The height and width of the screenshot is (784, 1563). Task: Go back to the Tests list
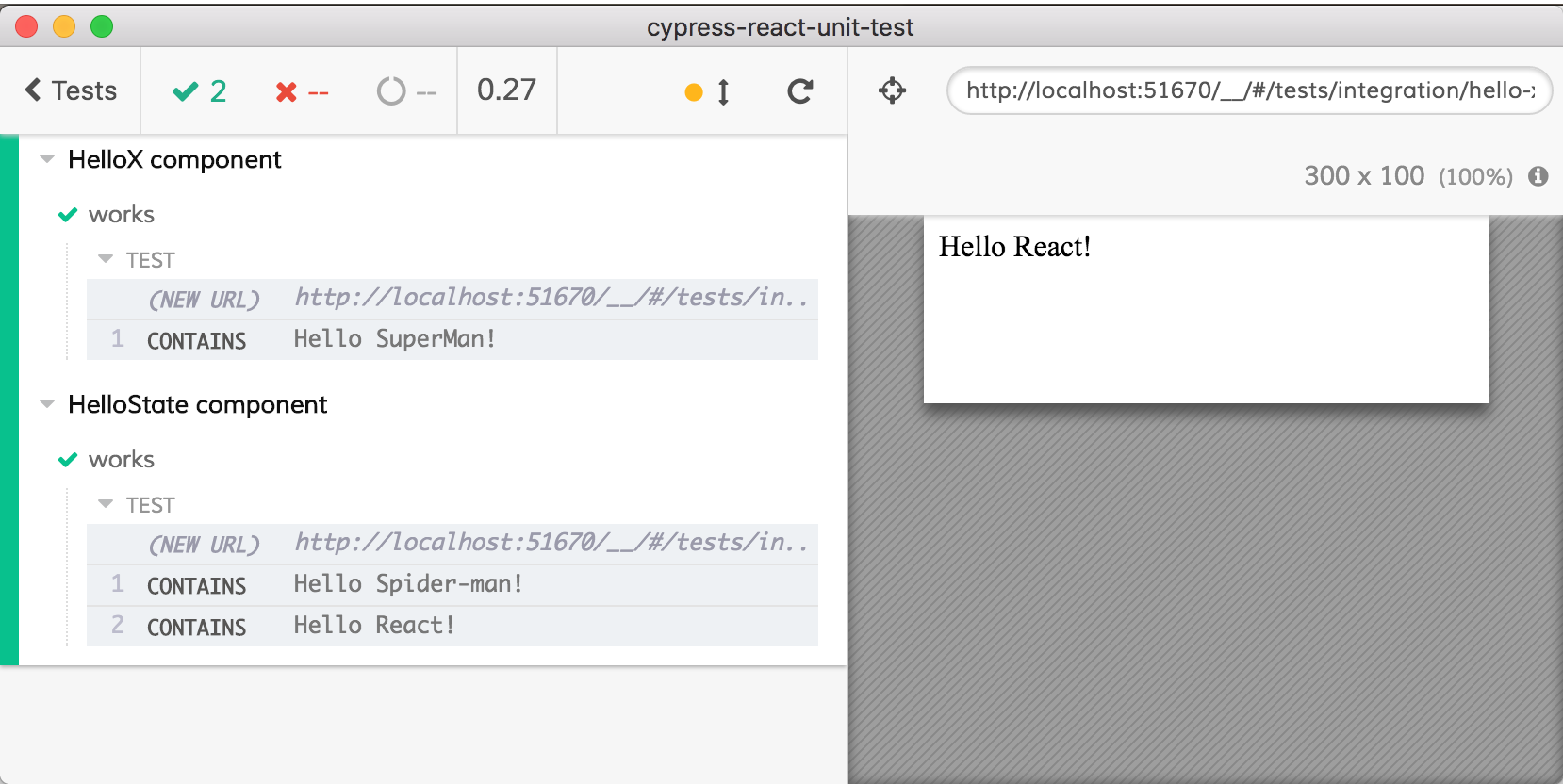click(71, 90)
